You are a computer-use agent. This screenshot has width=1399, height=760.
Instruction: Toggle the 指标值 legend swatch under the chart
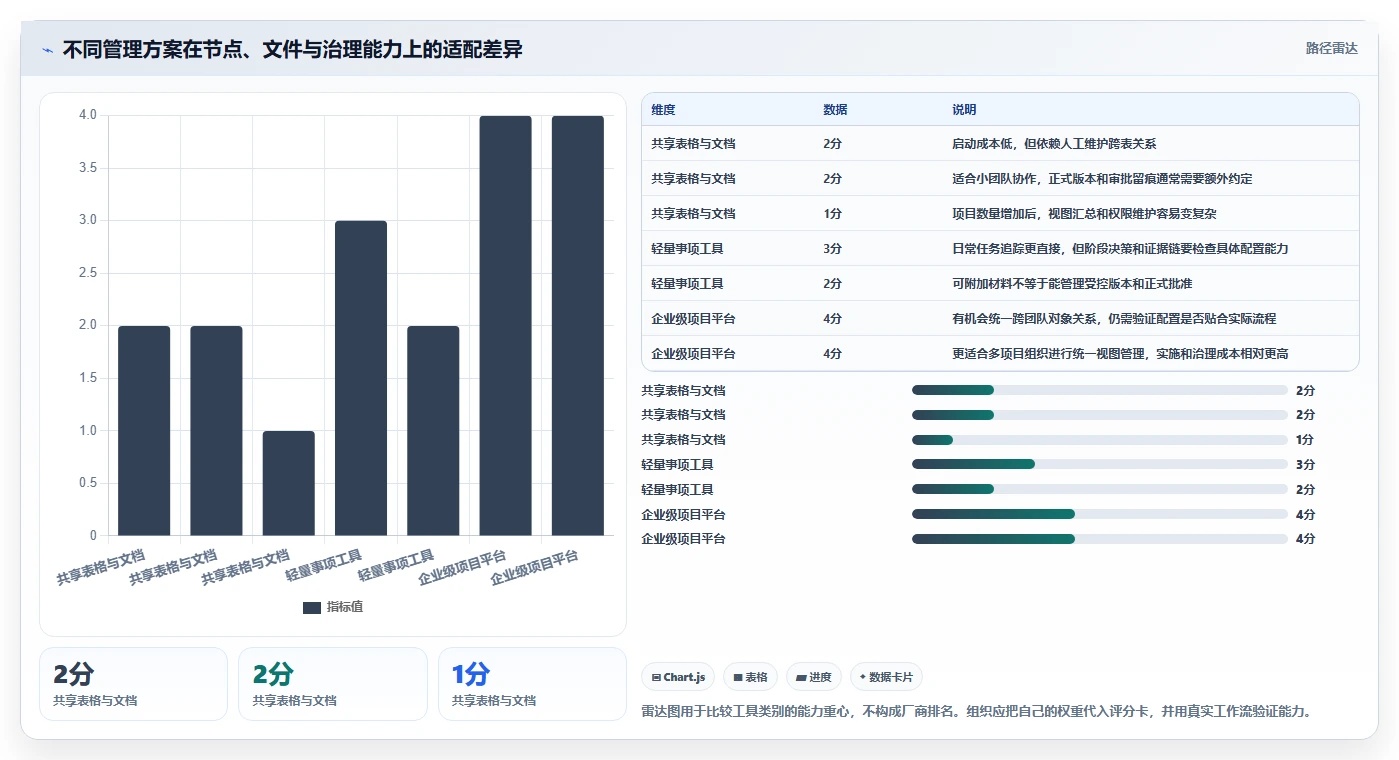pyautogui.click(x=312, y=607)
